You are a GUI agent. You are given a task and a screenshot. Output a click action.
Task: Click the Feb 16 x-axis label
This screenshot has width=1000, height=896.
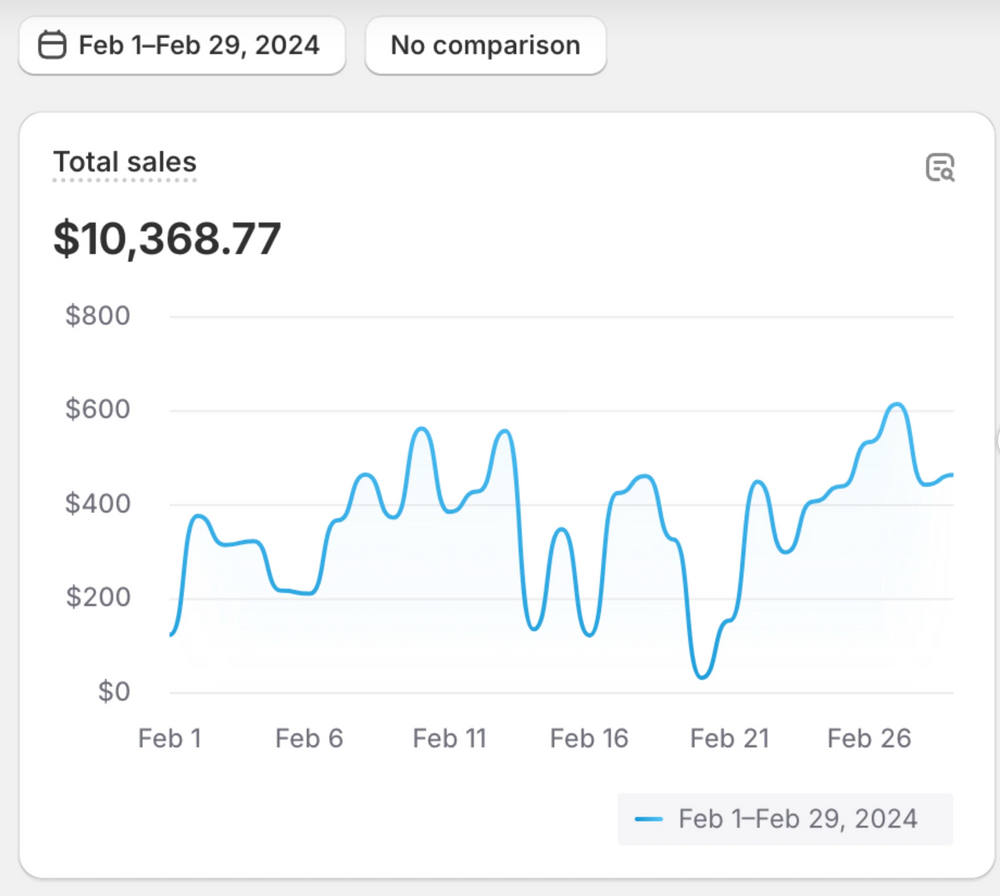pyautogui.click(x=589, y=739)
